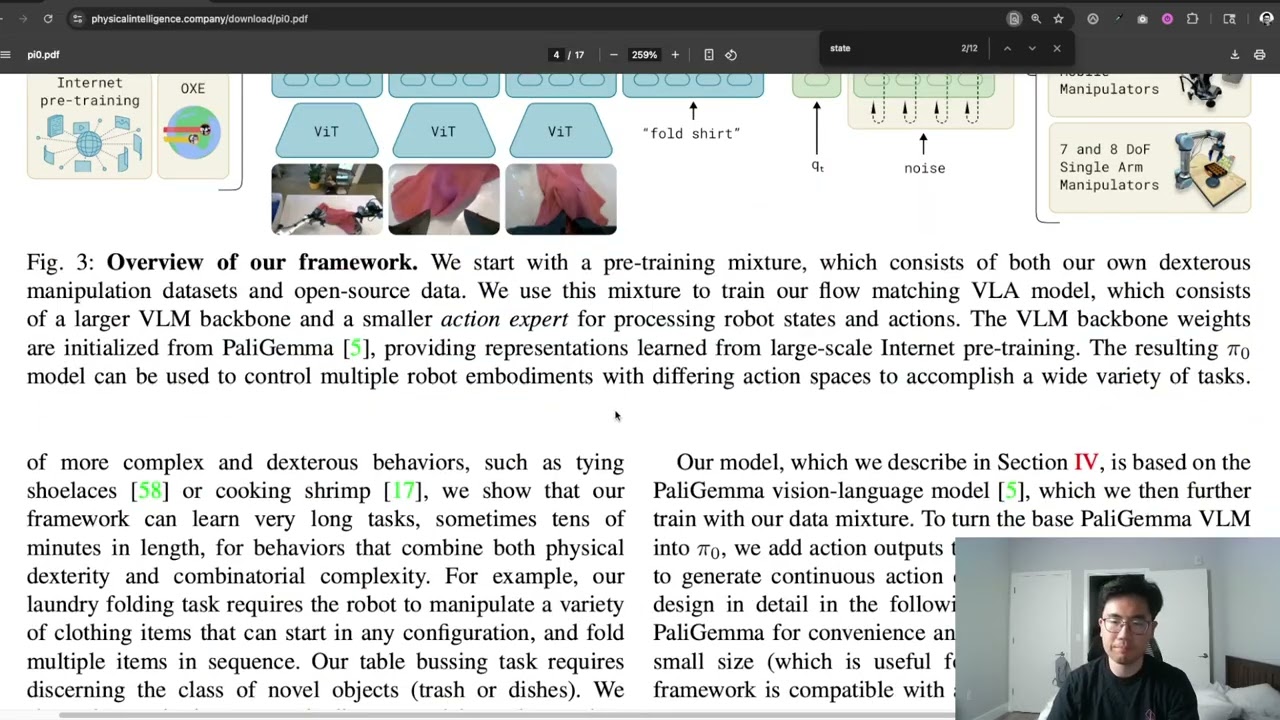Click the third pink cloth image

click(x=561, y=199)
